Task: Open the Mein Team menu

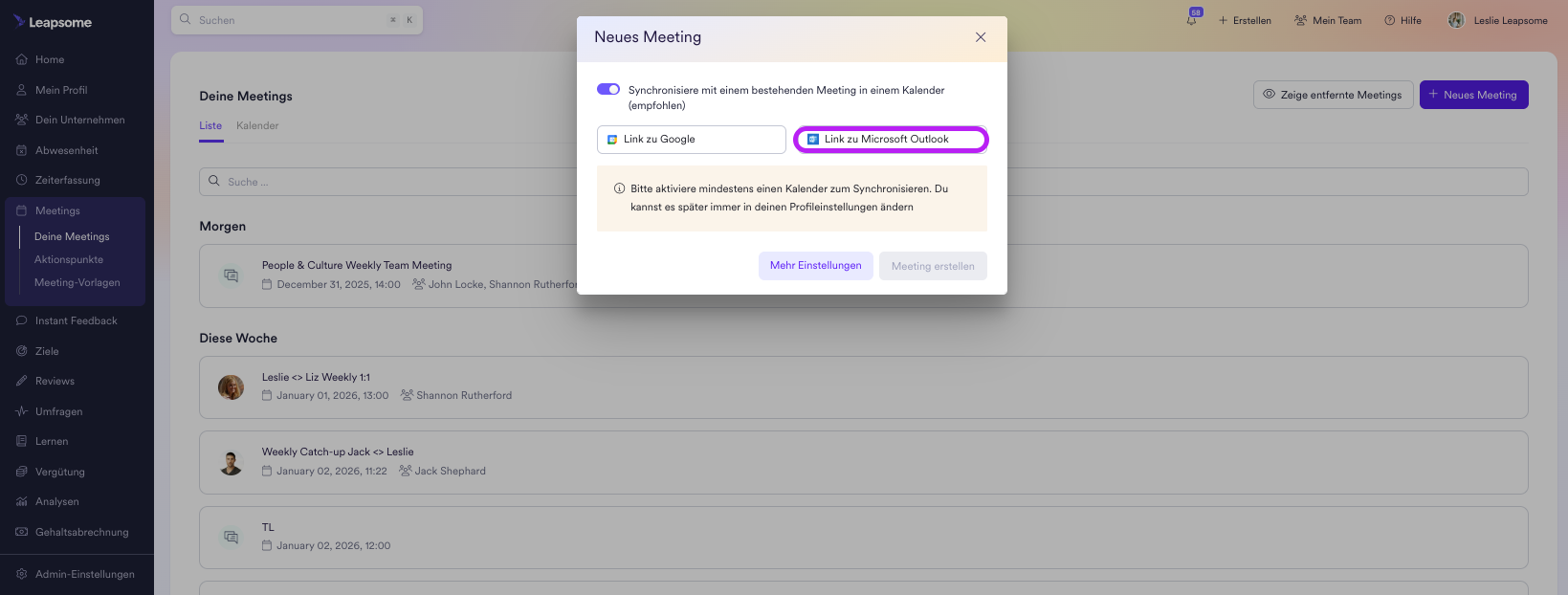Action: click(1328, 20)
